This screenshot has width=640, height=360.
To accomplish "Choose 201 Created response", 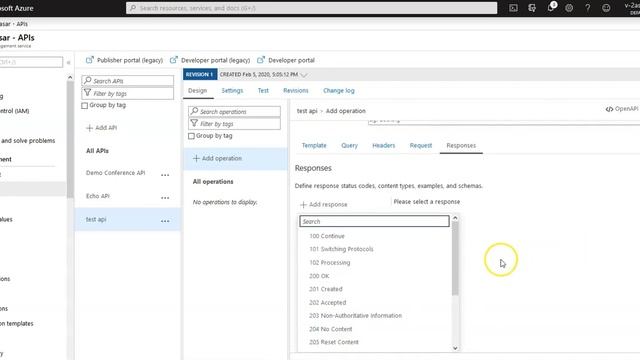I will click(x=325, y=289).
